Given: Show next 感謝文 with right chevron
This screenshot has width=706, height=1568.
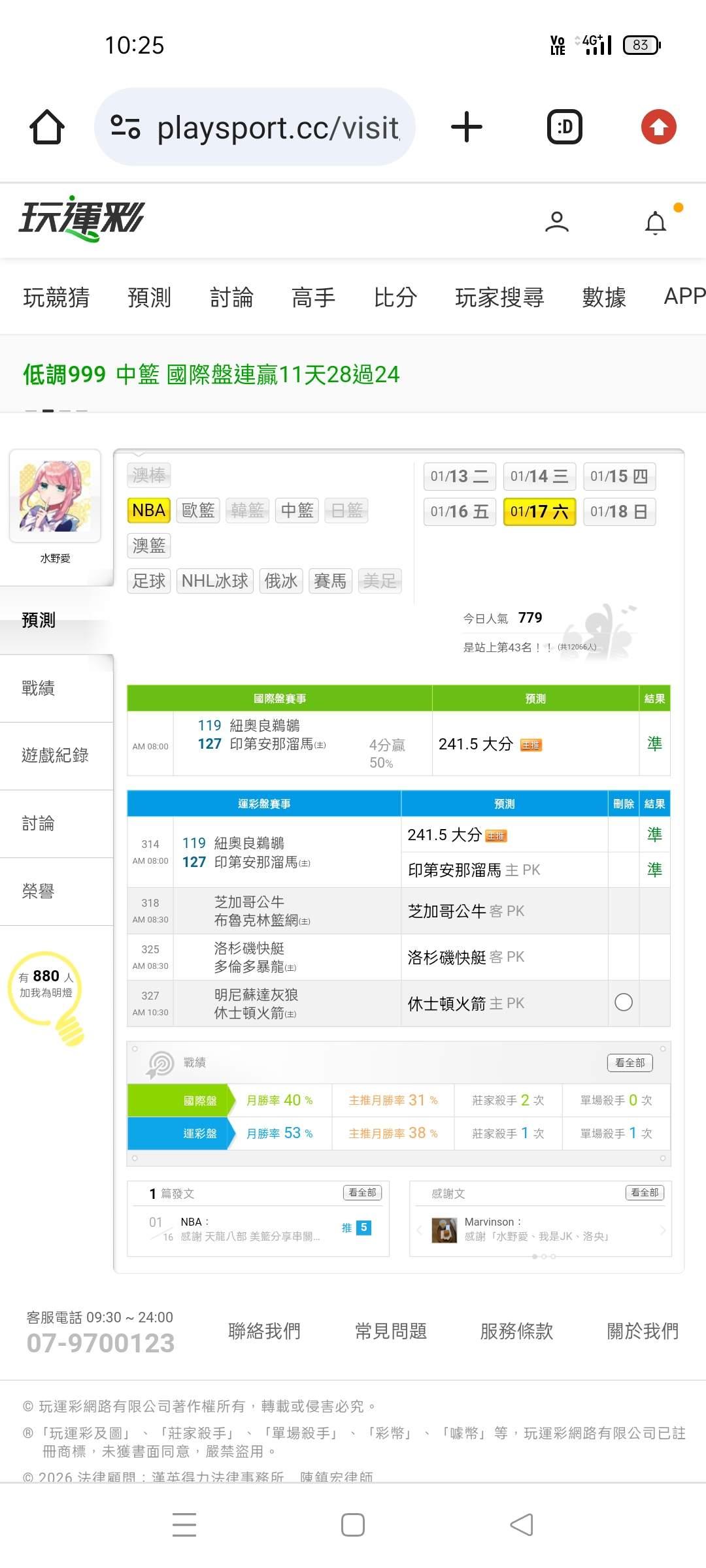Looking at the screenshot, I should tap(663, 1230).
